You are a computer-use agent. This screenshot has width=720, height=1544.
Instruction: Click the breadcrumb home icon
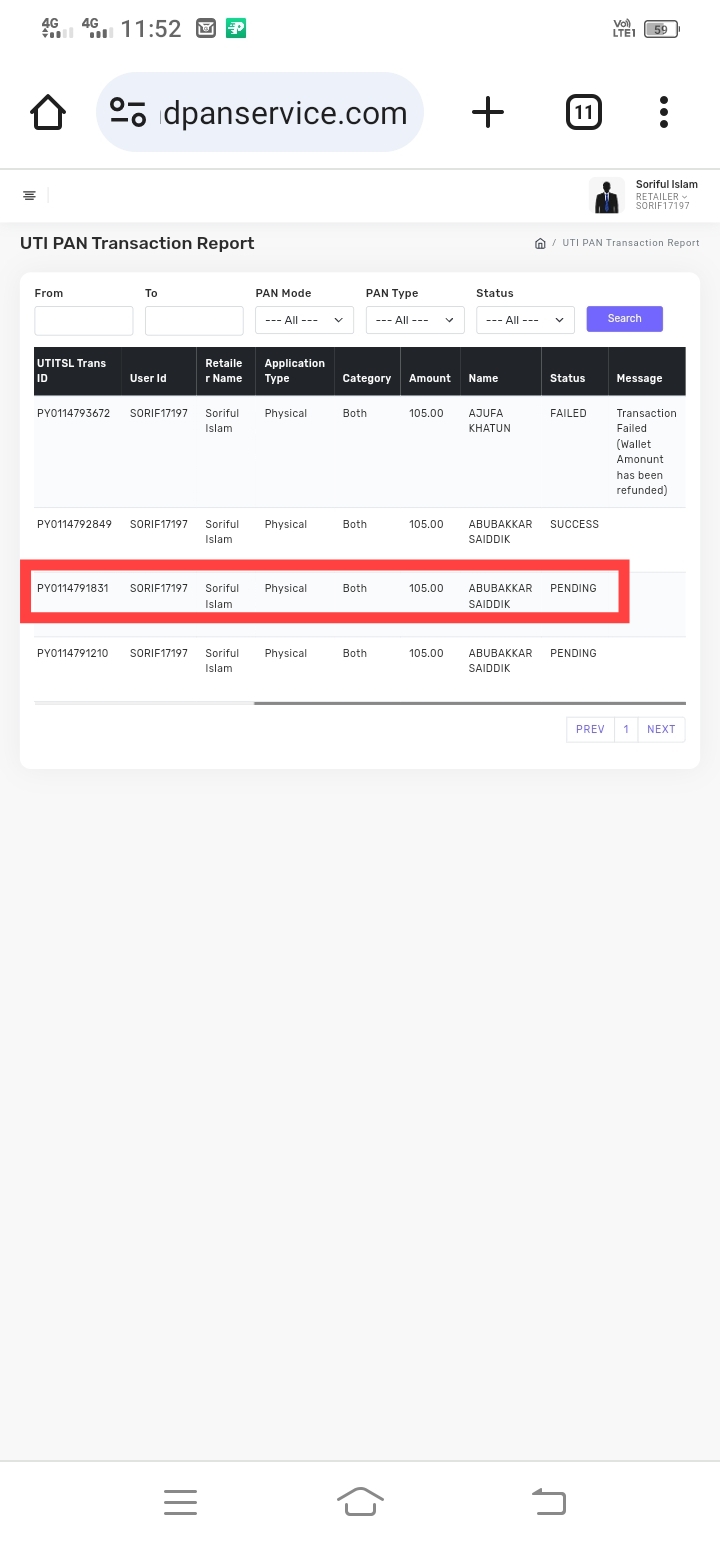point(540,243)
